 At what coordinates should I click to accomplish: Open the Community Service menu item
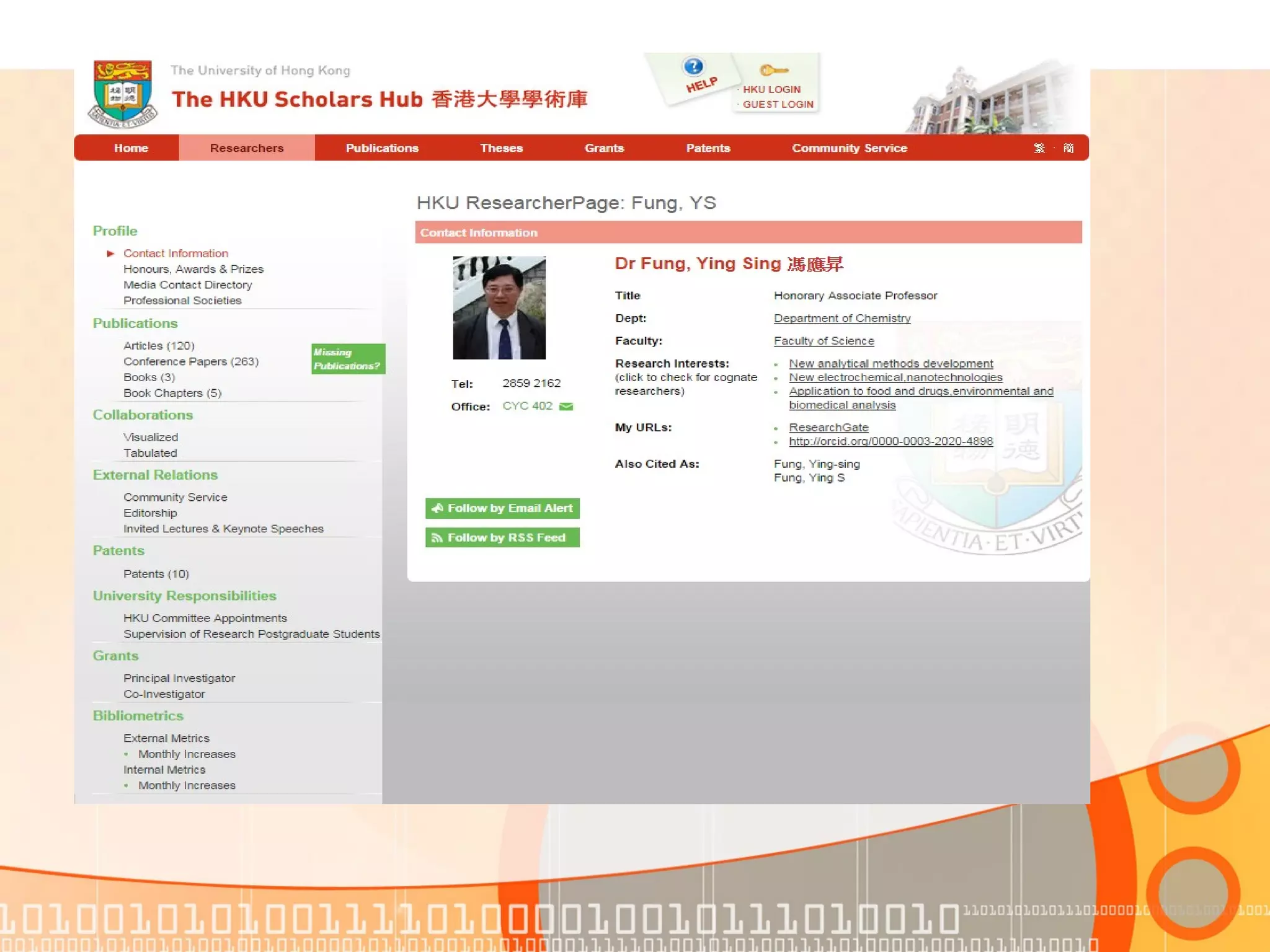tap(849, 148)
